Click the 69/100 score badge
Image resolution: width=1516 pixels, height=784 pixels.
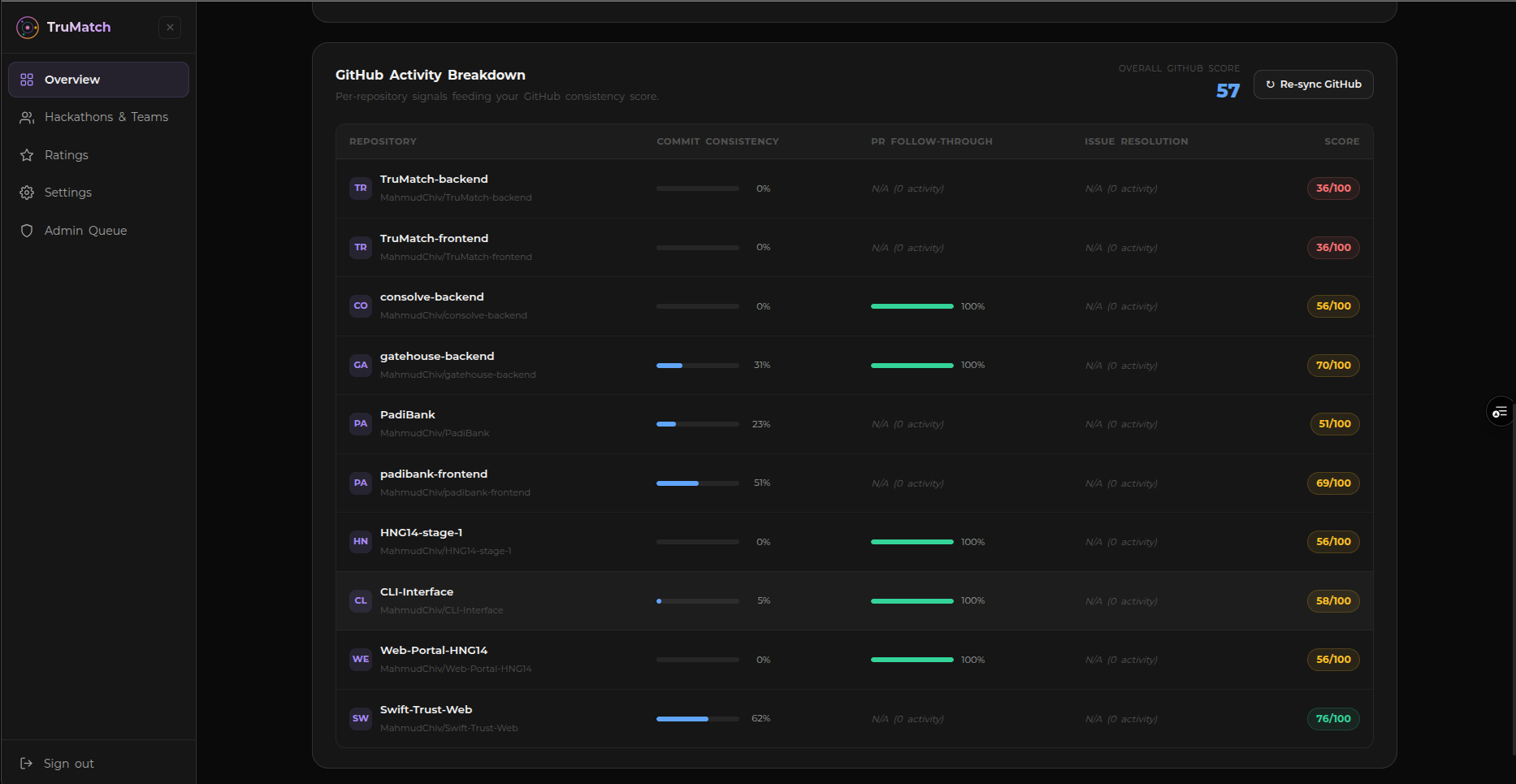click(x=1333, y=483)
